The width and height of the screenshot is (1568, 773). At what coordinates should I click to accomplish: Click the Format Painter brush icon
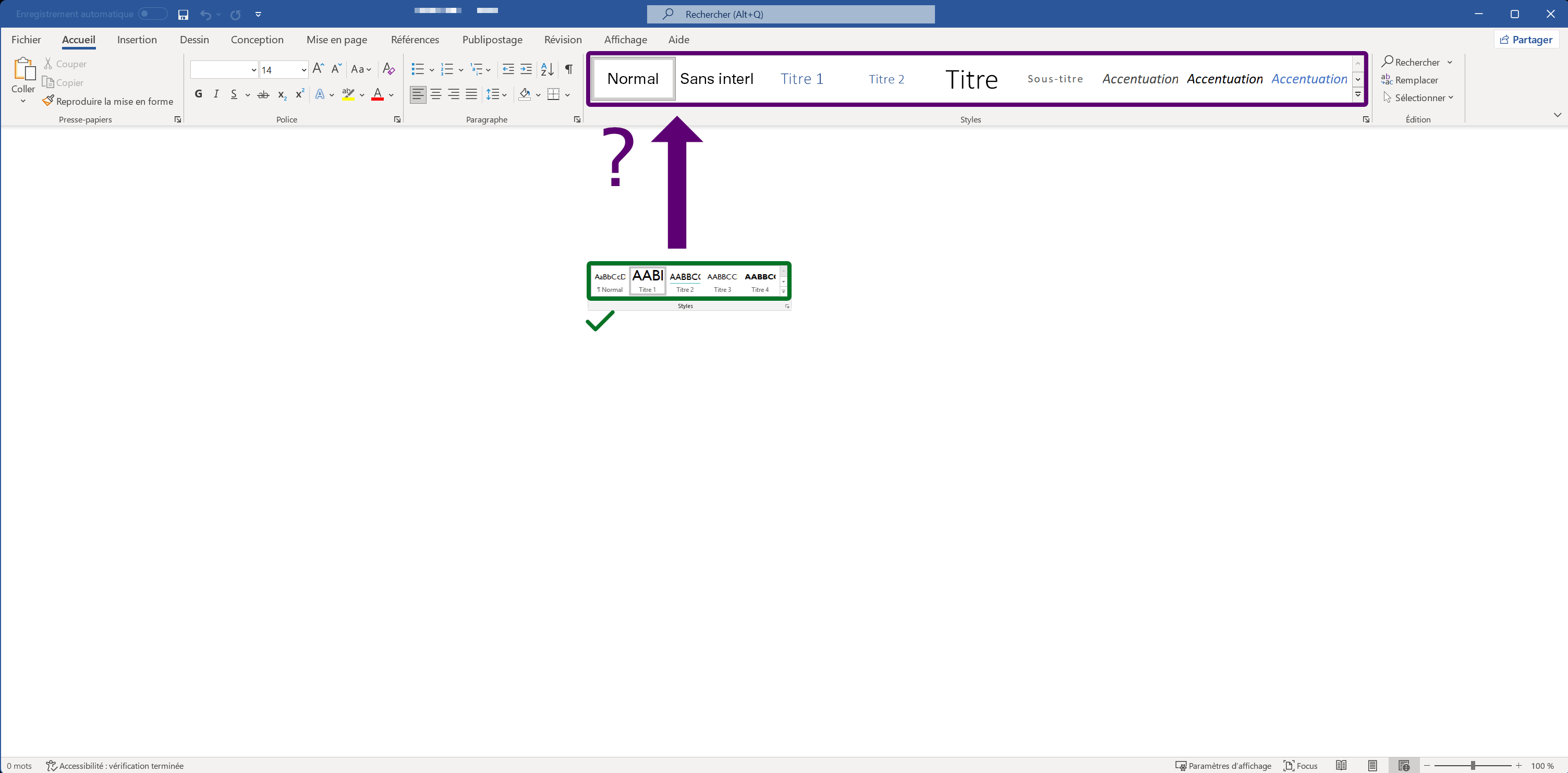(x=48, y=101)
